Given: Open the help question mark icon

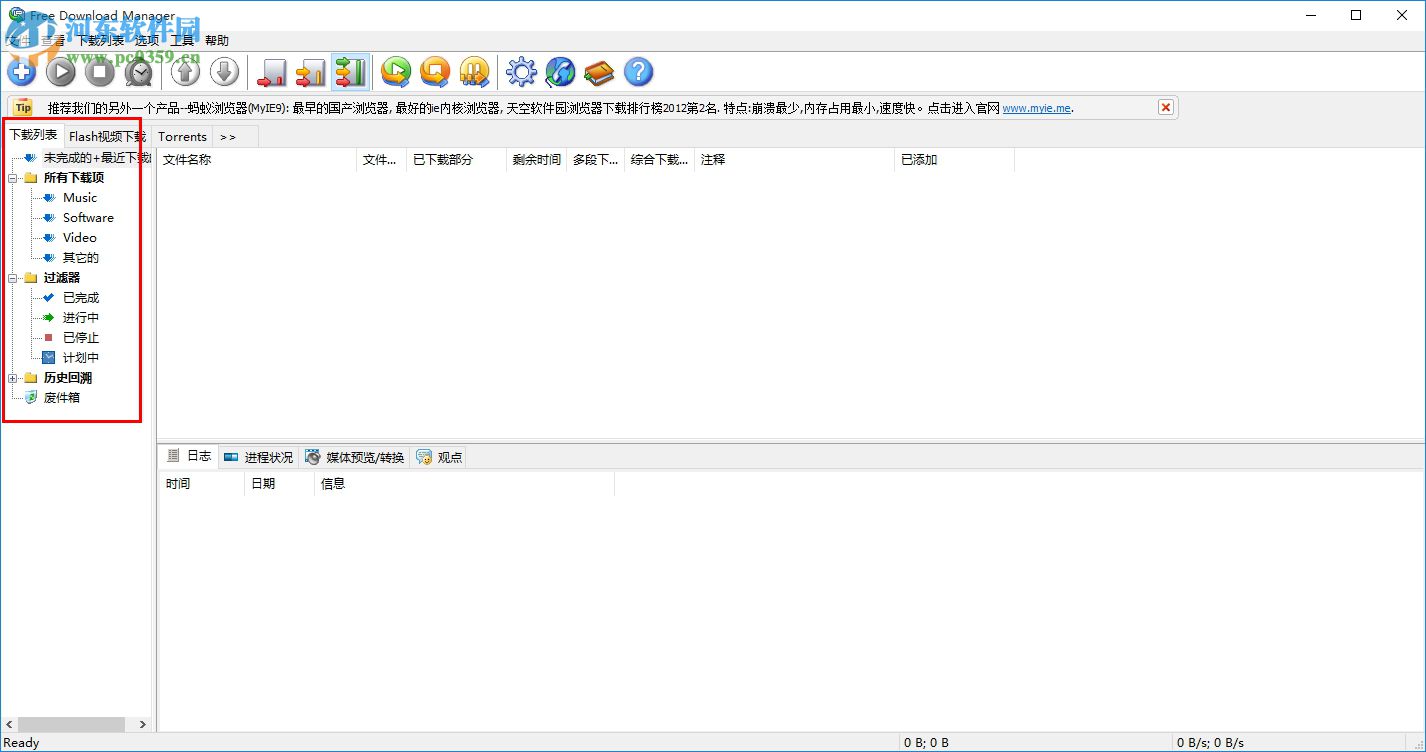Looking at the screenshot, I should pyautogui.click(x=637, y=71).
